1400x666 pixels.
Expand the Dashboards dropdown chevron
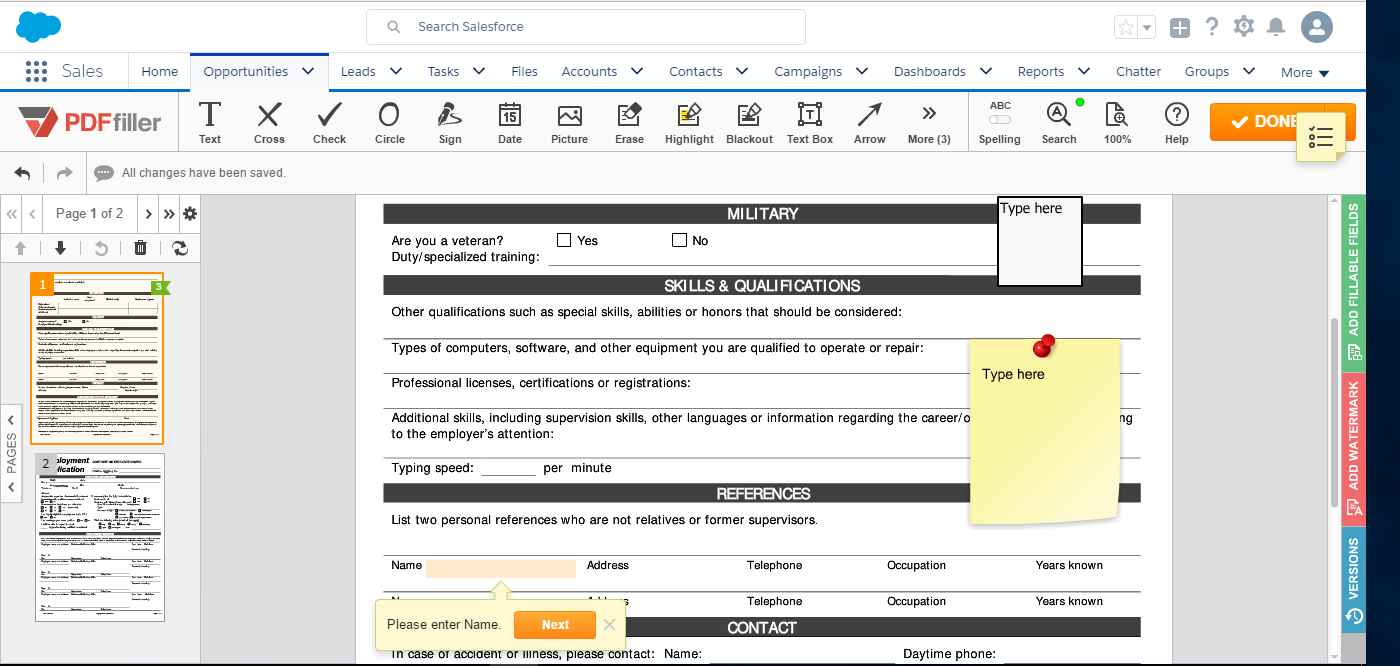pyautogui.click(x=986, y=71)
